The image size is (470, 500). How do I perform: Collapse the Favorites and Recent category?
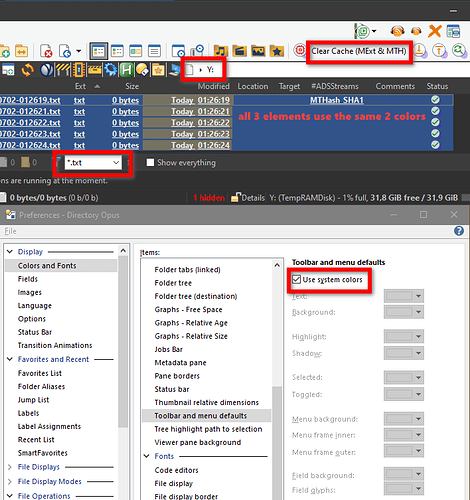point(10,359)
